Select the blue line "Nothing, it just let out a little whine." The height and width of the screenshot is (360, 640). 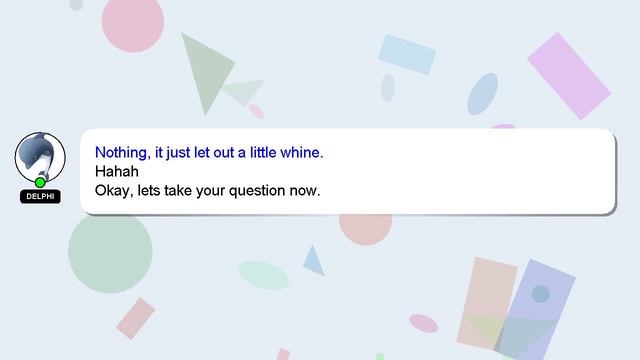209,152
